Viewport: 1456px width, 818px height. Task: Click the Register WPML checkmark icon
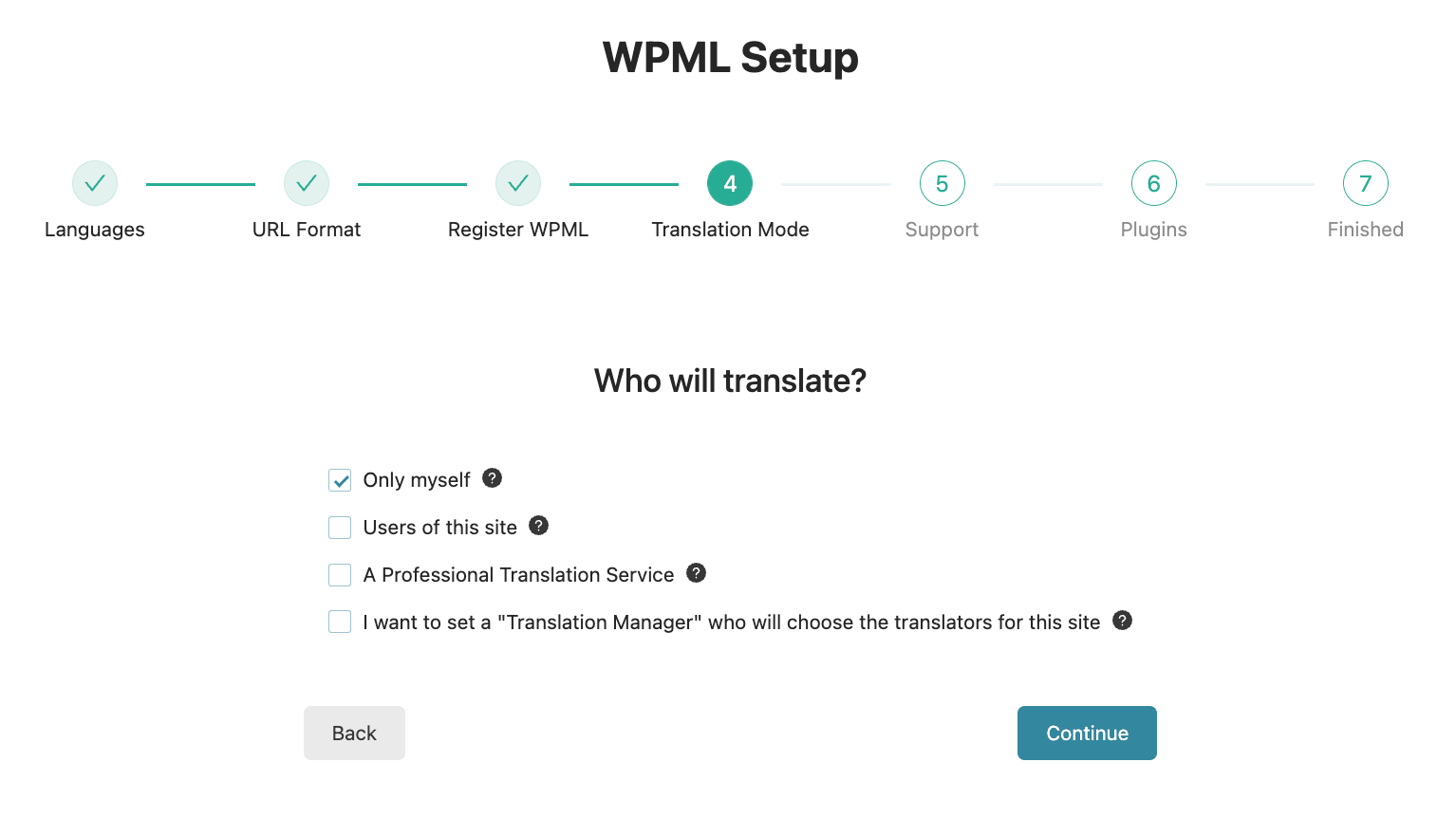tap(517, 182)
